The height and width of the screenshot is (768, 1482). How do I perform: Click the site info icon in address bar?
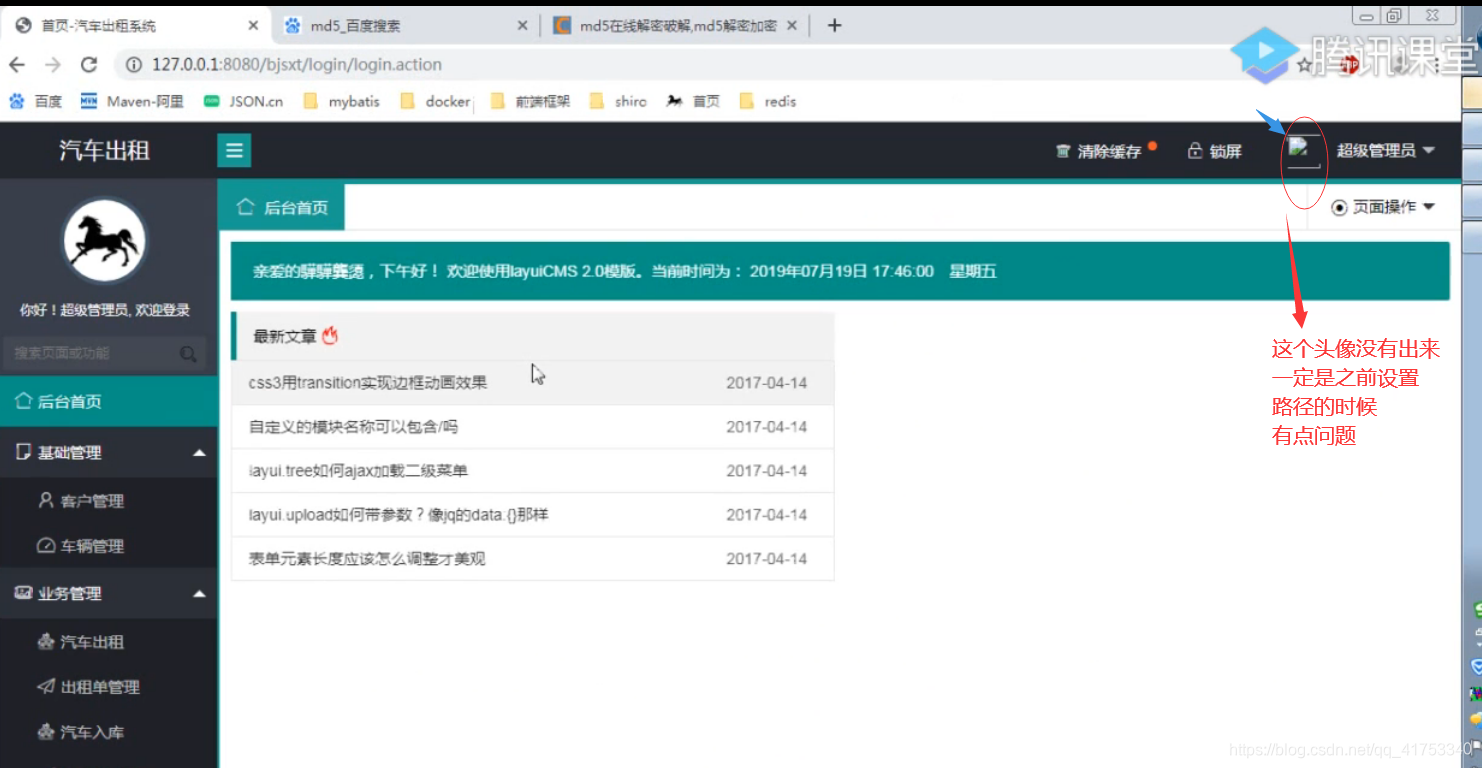[132, 65]
